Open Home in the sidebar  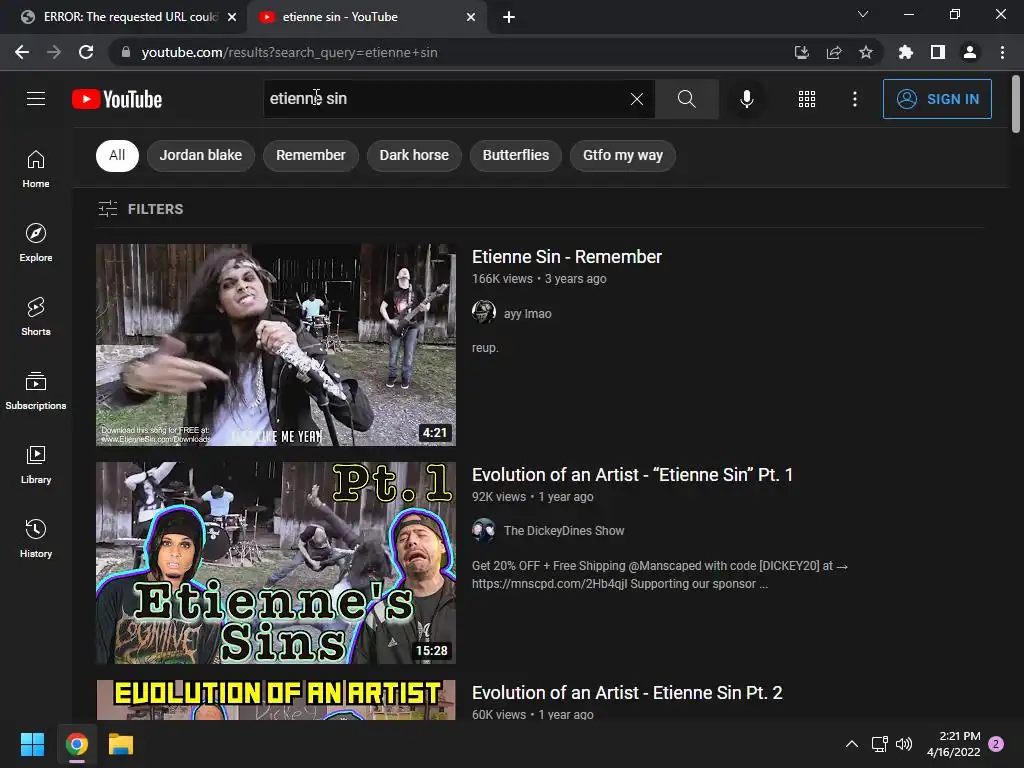coord(36,169)
